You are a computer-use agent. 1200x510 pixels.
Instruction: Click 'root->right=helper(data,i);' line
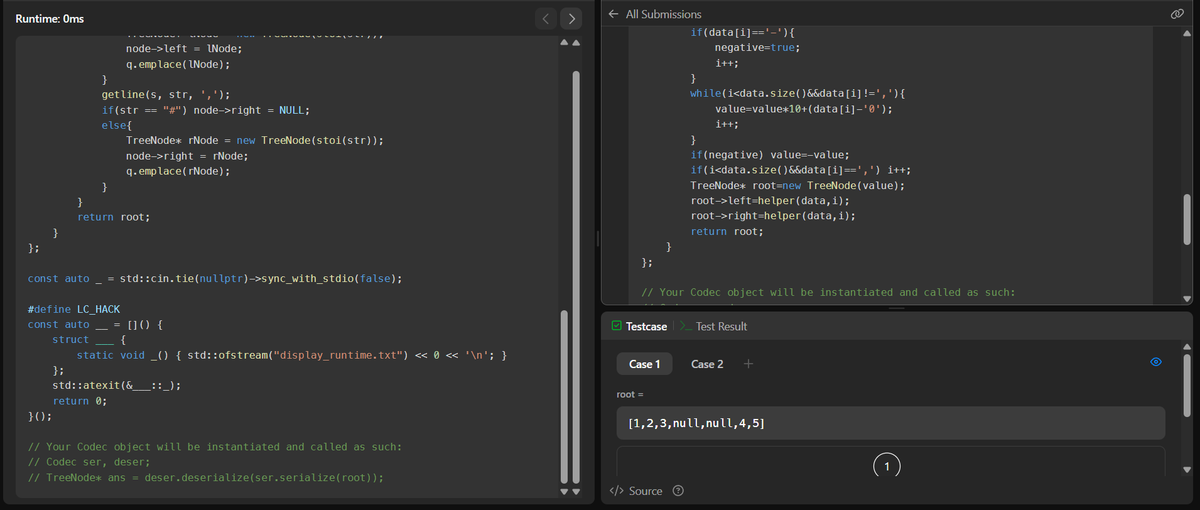(772, 216)
